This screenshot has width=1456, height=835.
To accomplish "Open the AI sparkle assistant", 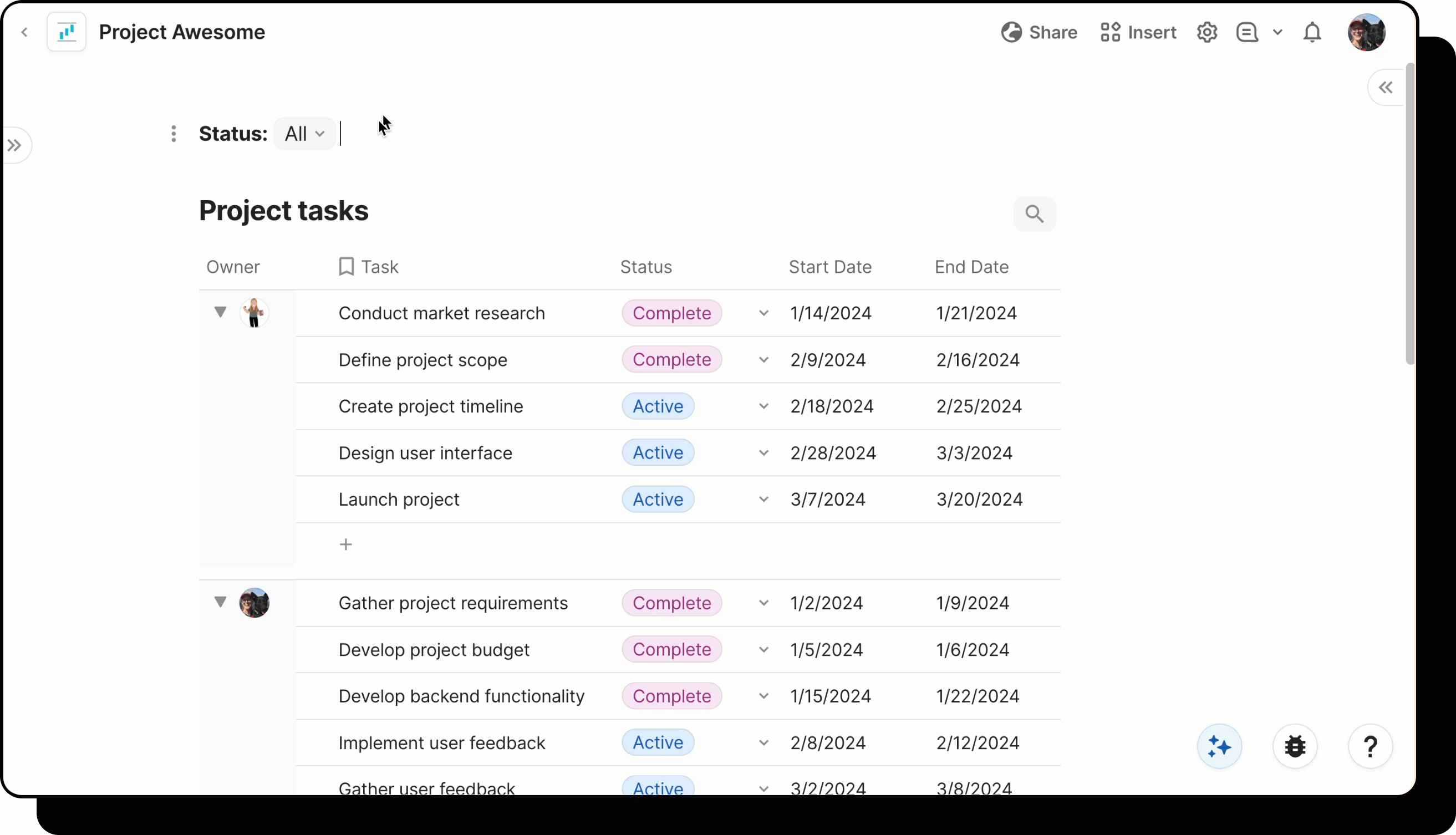I will [1219, 746].
